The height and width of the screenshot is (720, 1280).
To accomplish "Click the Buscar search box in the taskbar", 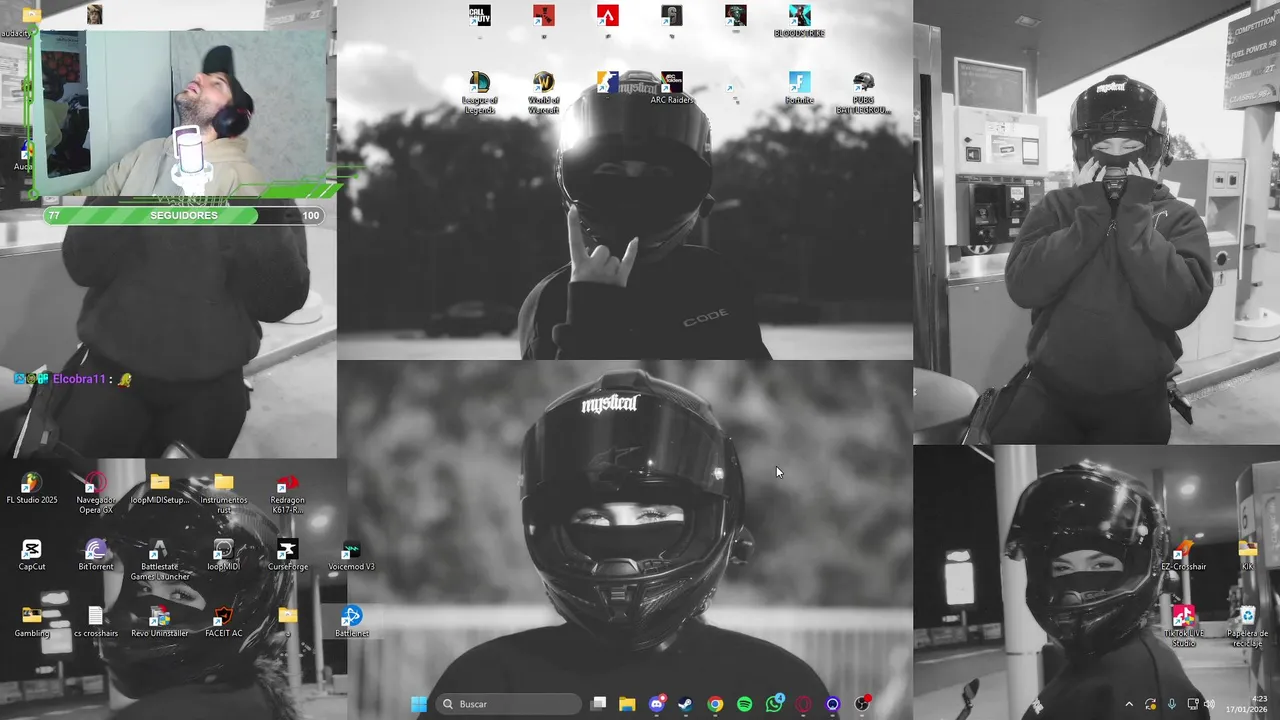I will (507, 704).
